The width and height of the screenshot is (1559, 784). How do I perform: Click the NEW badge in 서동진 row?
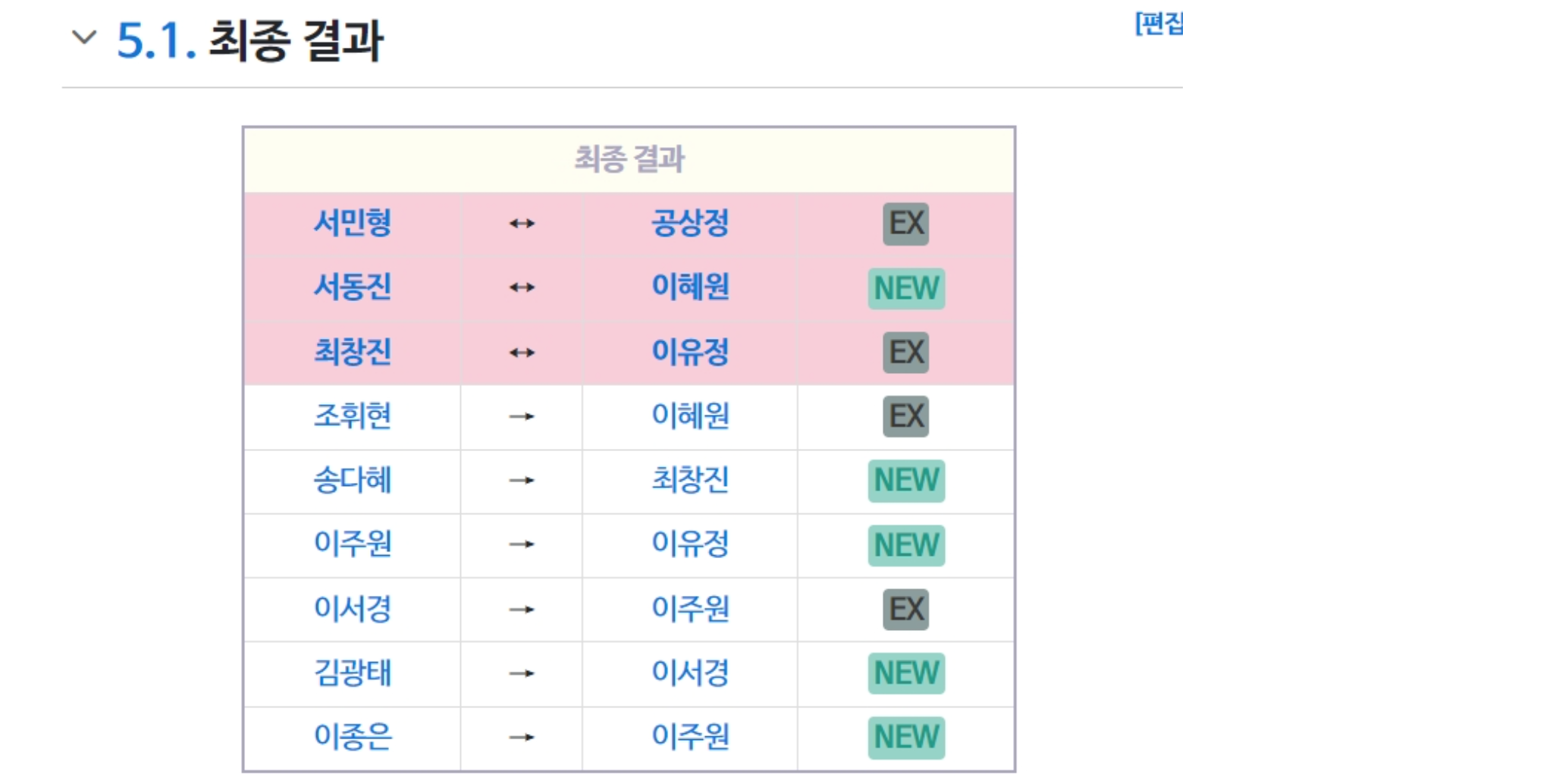click(x=906, y=288)
